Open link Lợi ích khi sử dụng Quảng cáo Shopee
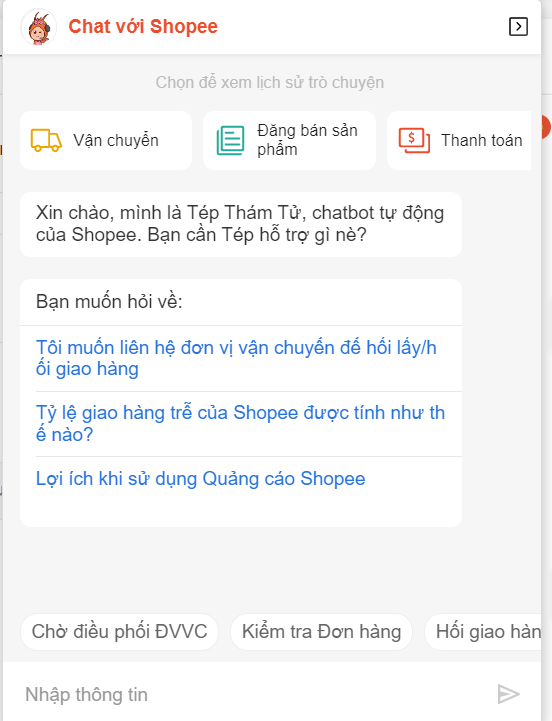552x721 pixels. (x=201, y=479)
